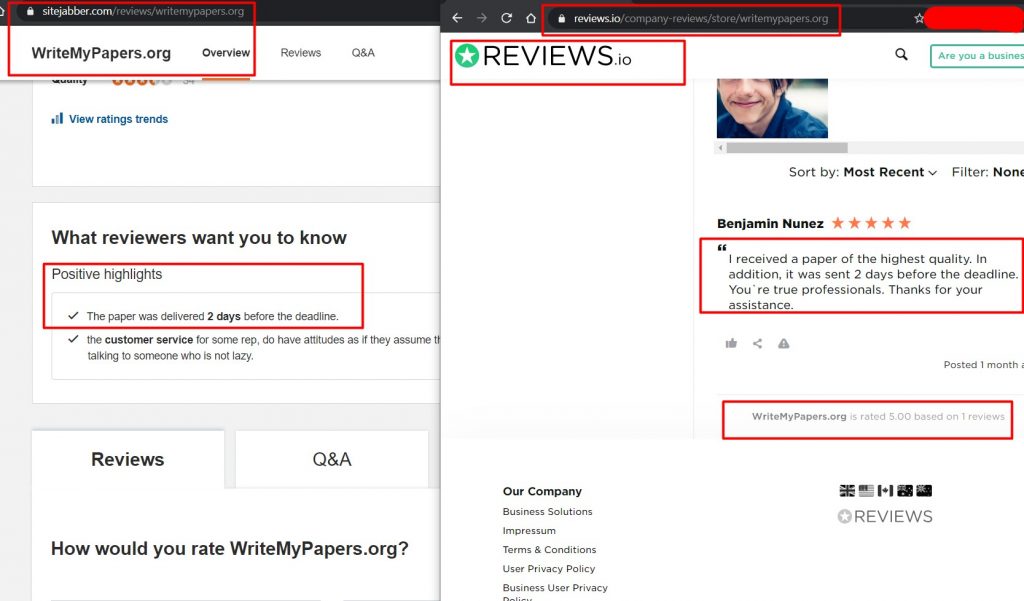Share Benjamin Nunez's review
This screenshot has width=1024, height=601.
point(757,344)
